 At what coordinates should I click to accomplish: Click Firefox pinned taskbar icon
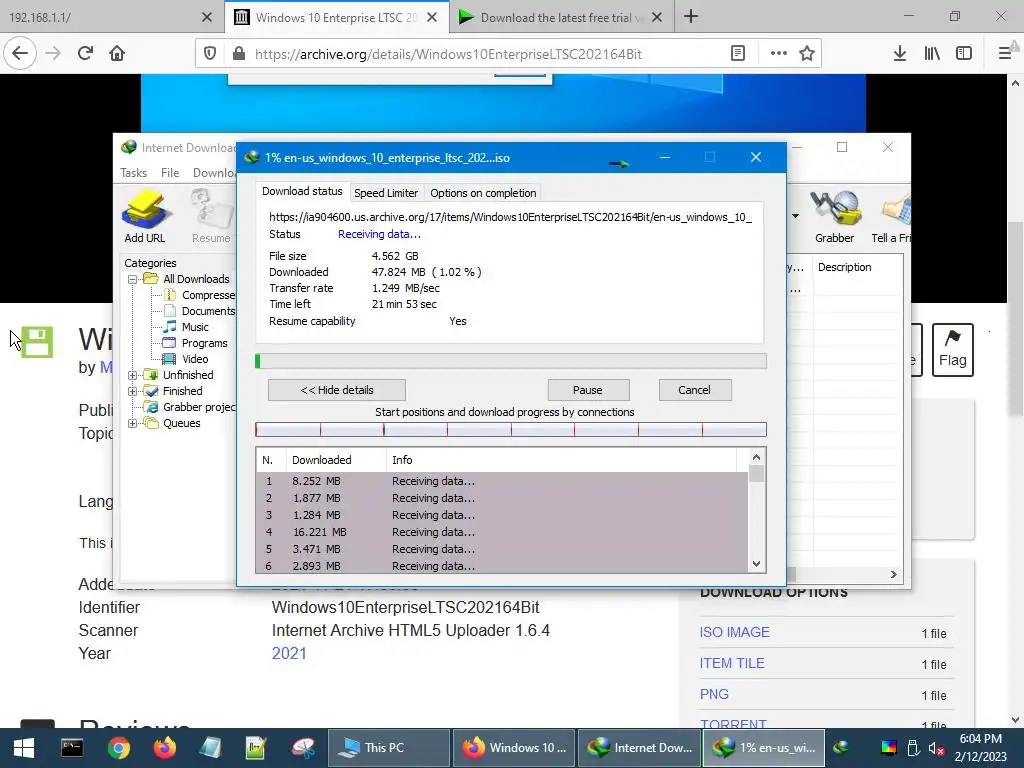[x=165, y=748]
